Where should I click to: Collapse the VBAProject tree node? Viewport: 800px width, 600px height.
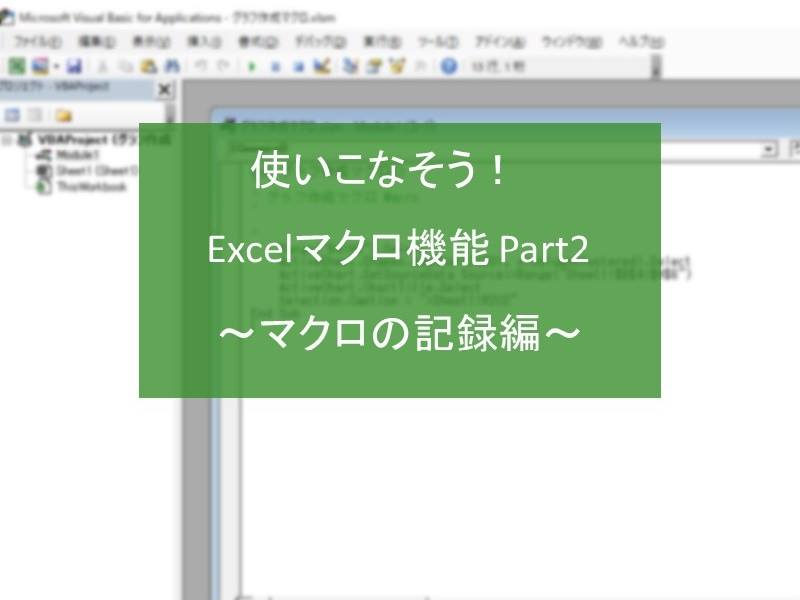(x=8, y=140)
